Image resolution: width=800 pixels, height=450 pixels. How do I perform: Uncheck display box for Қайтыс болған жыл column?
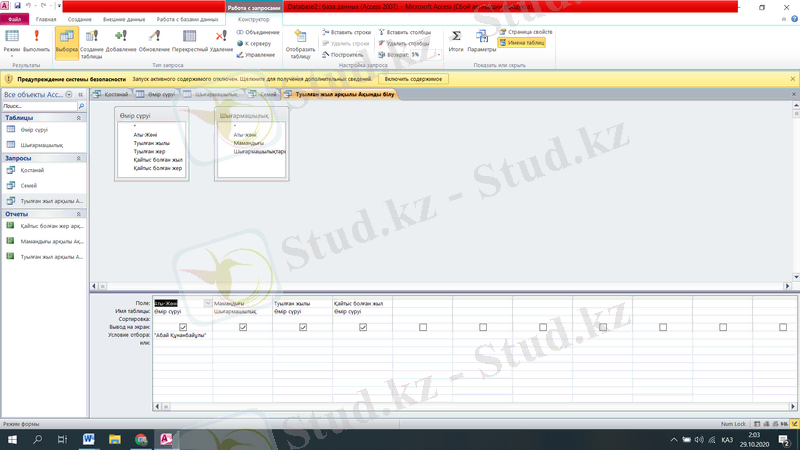coord(363,327)
